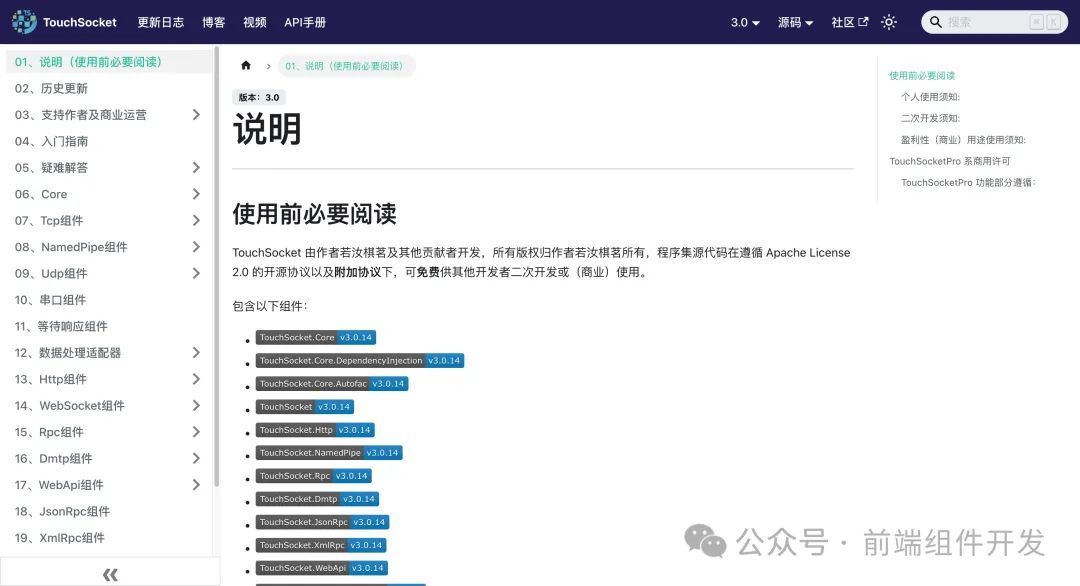Open 04、入门指南 sidebar item
This screenshot has height=586, width=1080.
(109, 141)
